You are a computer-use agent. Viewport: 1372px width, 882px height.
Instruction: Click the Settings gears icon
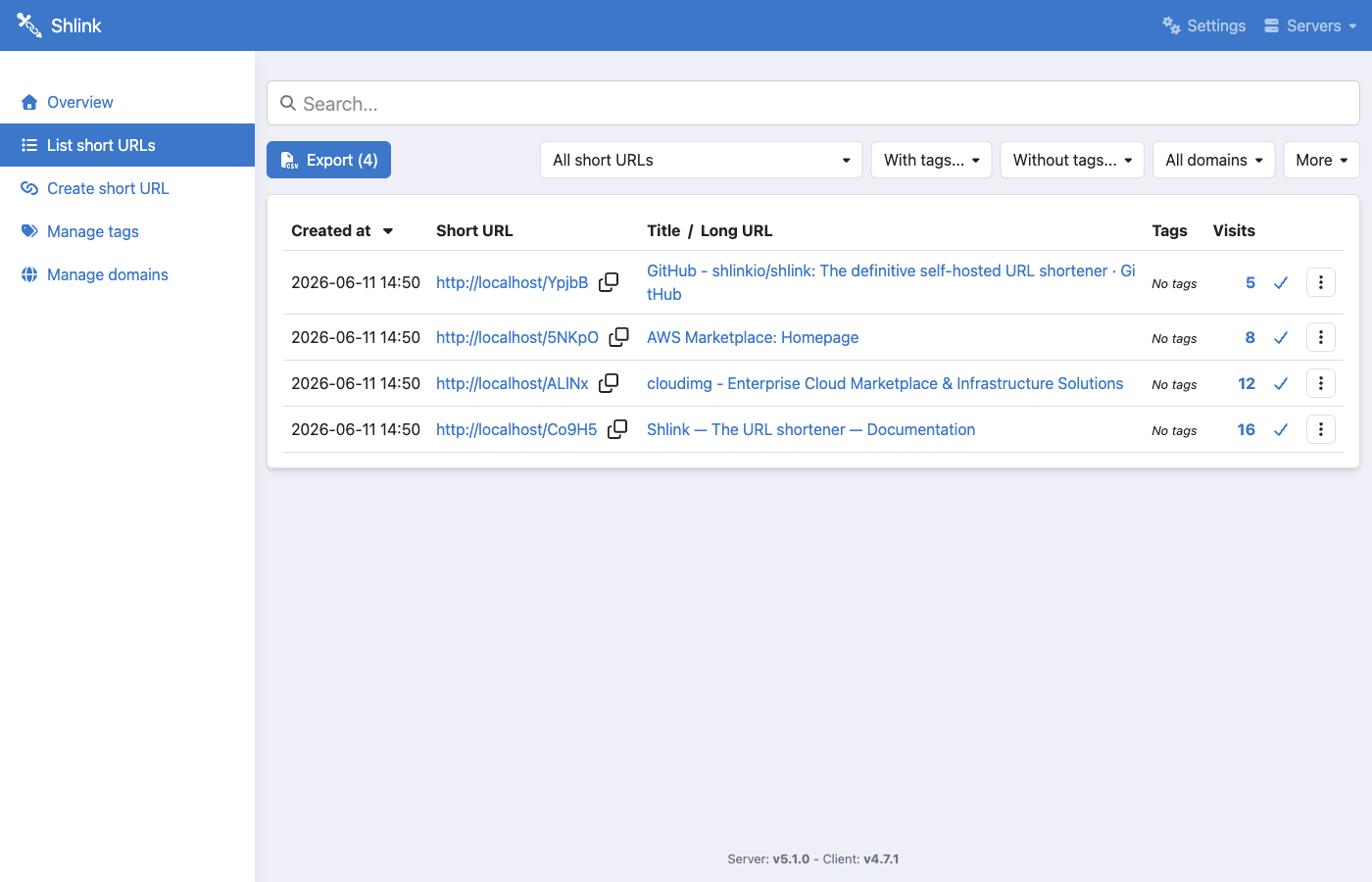[x=1171, y=25]
